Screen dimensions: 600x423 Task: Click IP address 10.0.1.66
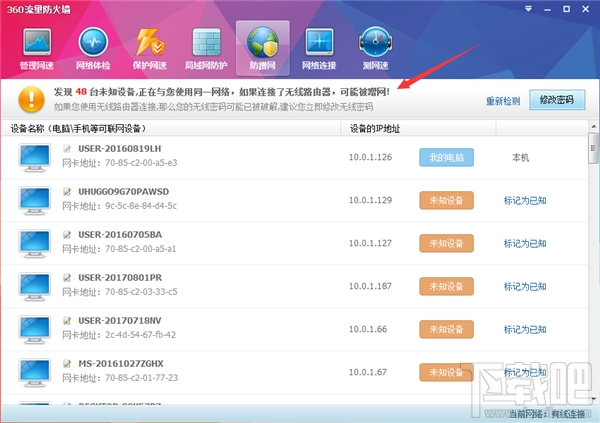coord(368,329)
